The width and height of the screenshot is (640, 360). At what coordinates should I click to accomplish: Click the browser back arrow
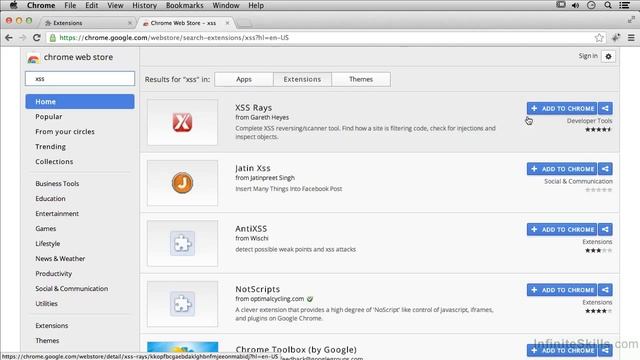[9, 38]
